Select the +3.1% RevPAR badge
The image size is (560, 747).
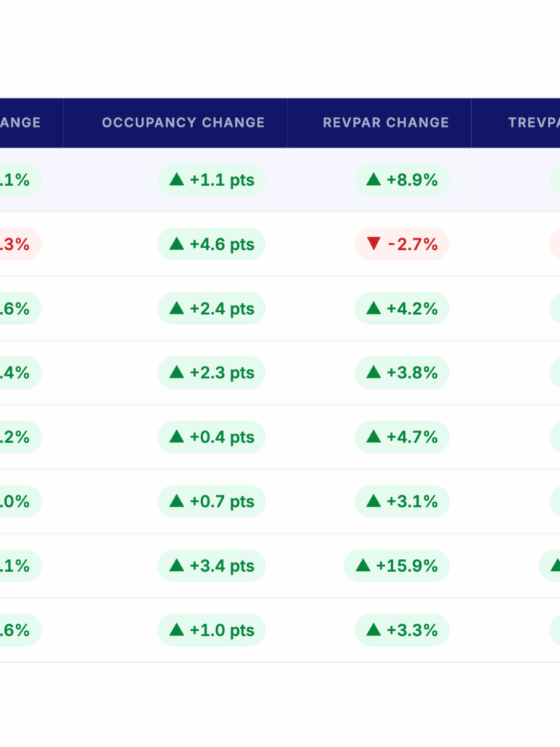[402, 501]
